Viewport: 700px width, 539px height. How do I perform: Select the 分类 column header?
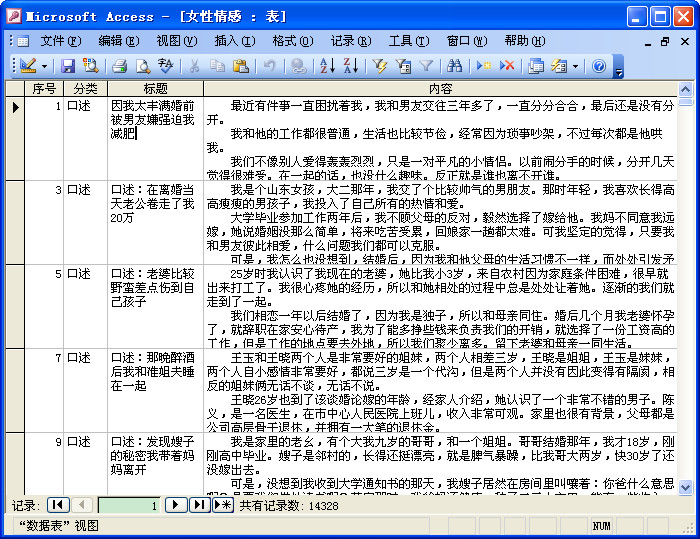[x=85, y=88]
